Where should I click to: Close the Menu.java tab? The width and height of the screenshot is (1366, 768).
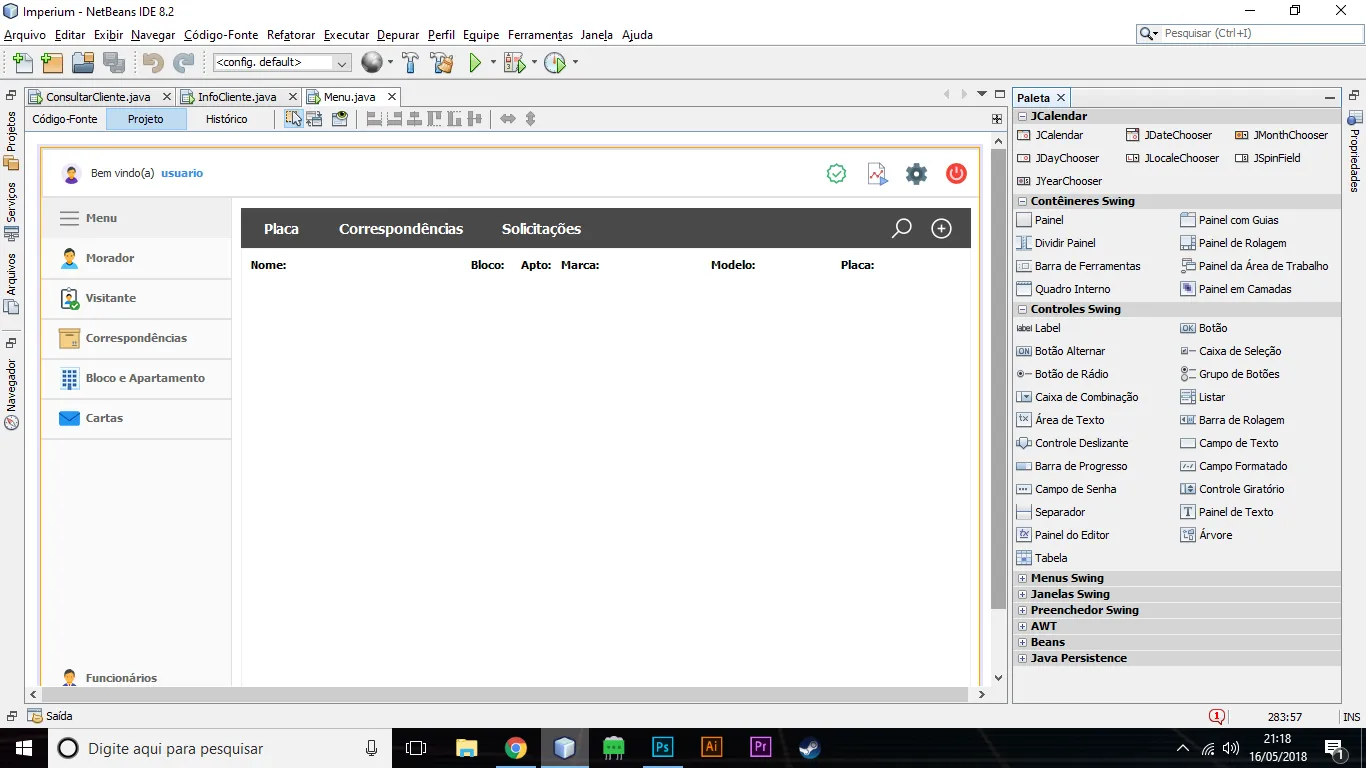click(x=392, y=97)
